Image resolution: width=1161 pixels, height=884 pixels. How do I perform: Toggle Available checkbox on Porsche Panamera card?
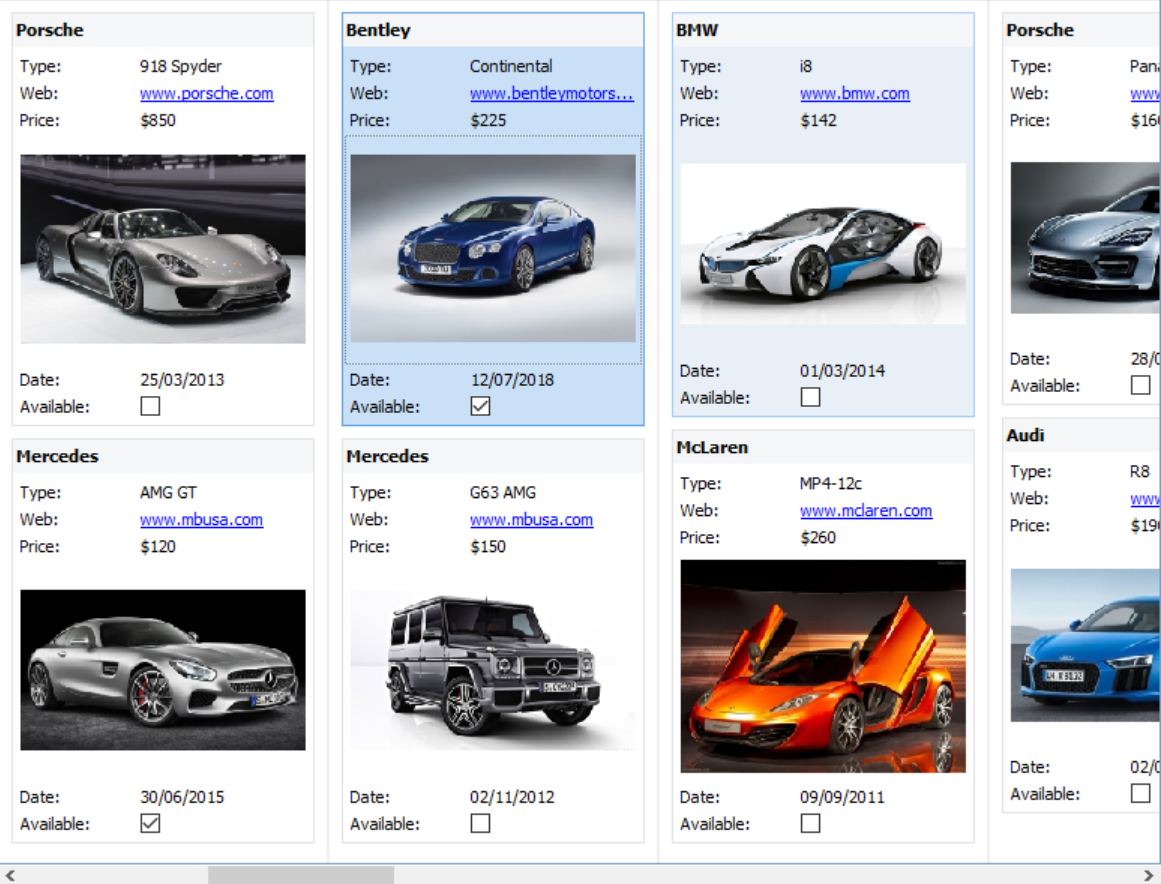pos(1141,385)
